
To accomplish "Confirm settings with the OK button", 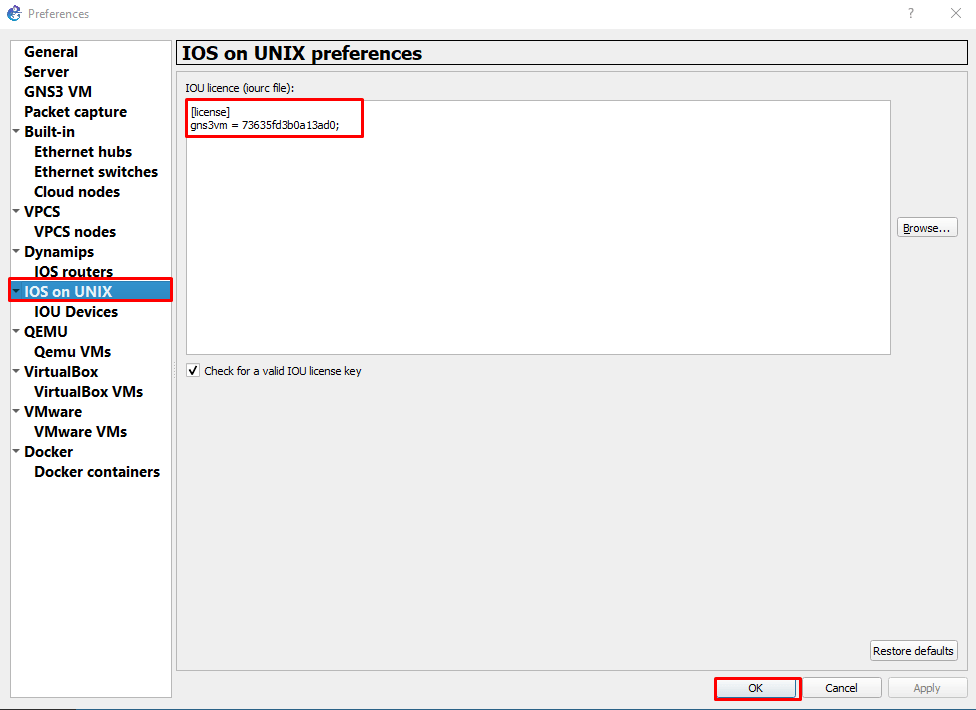I will click(756, 688).
